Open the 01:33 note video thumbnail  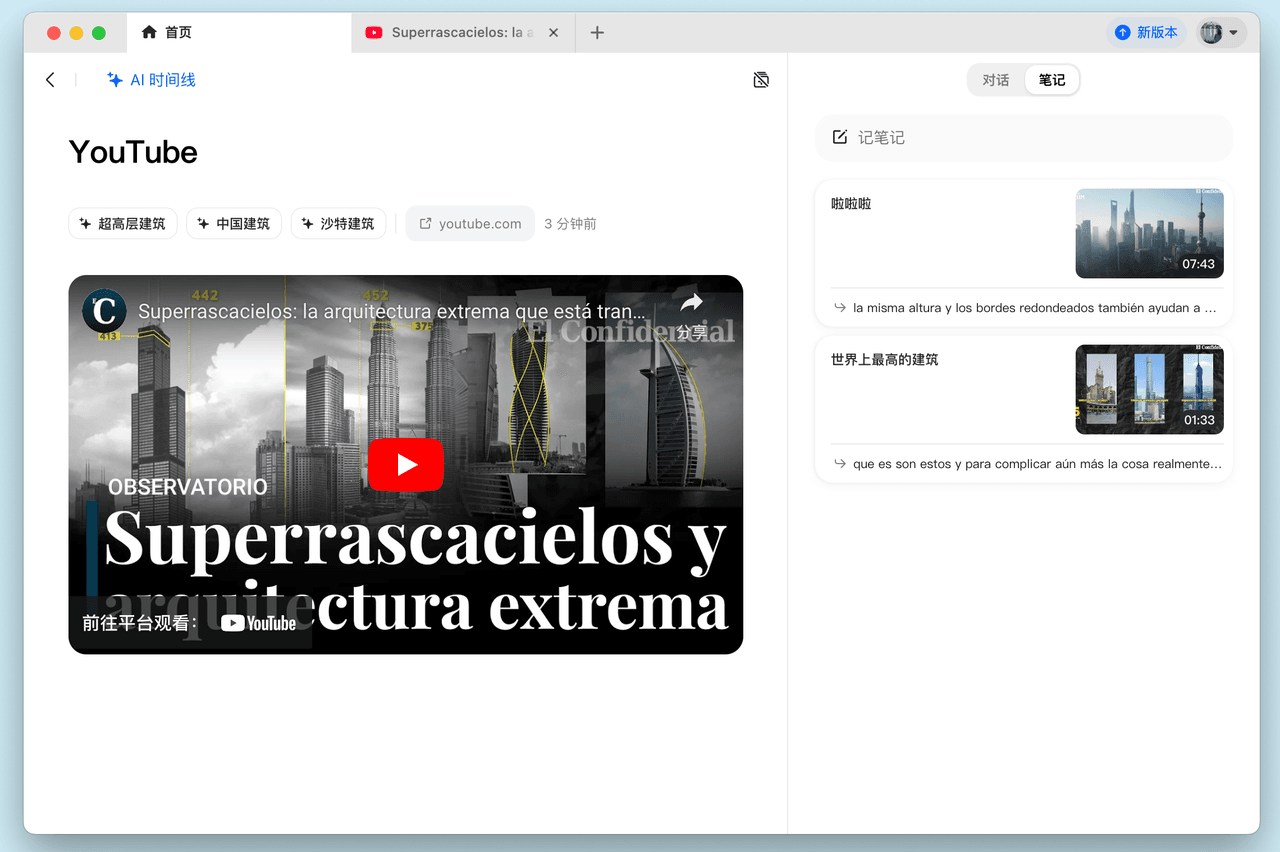[1149, 389]
